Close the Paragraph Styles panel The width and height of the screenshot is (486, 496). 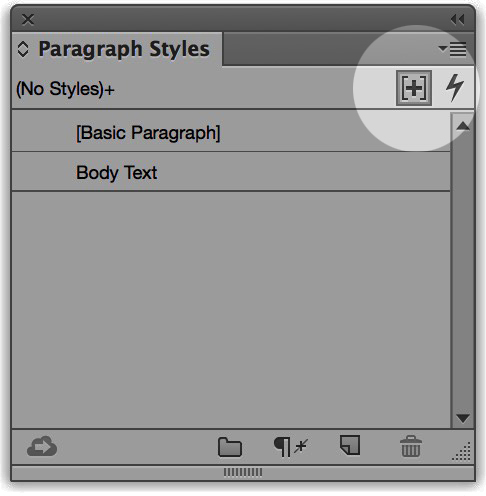point(28,20)
